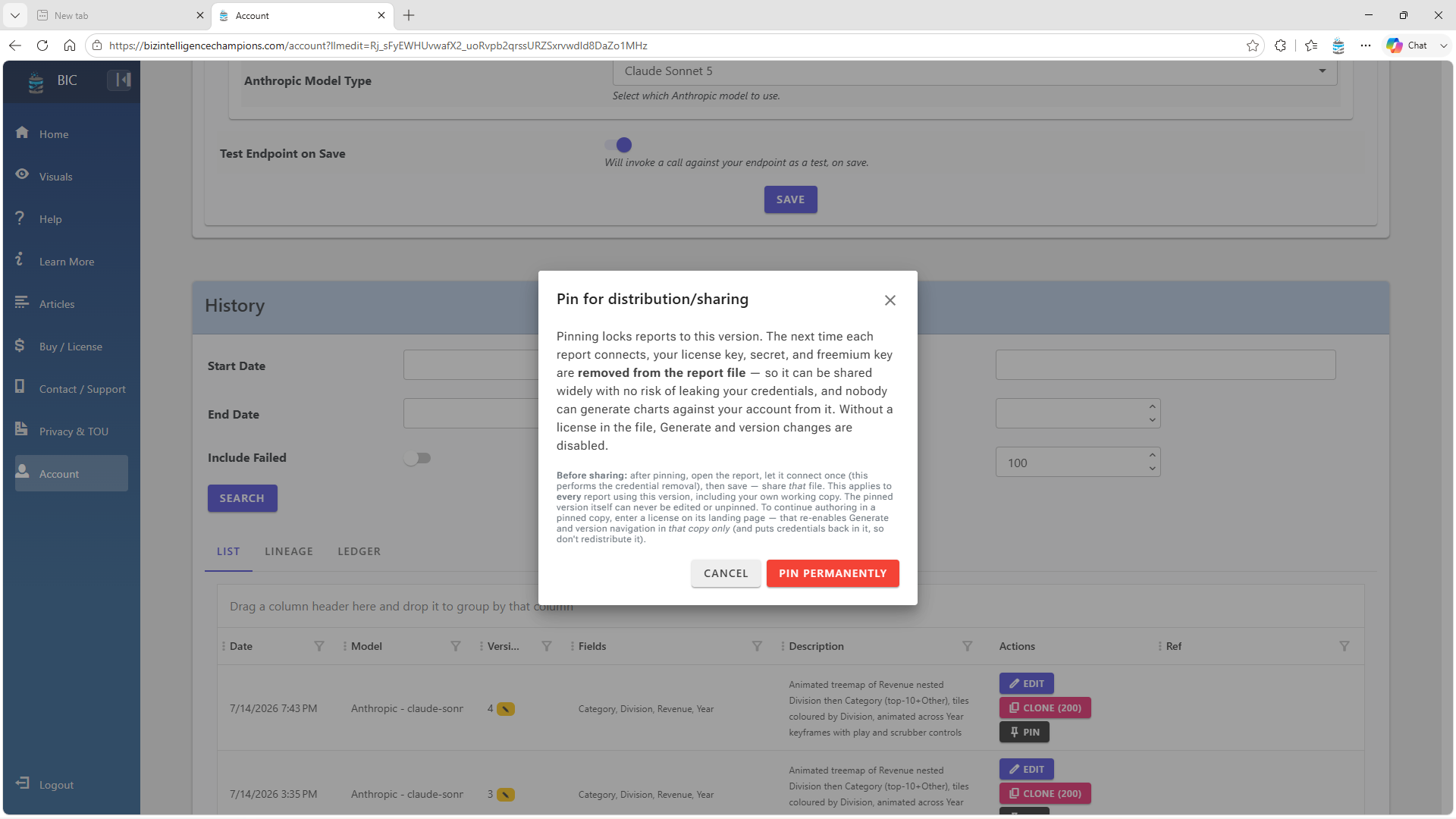The height and width of the screenshot is (819, 1456).
Task: Click the browser address bar URL
Action: coord(378,45)
